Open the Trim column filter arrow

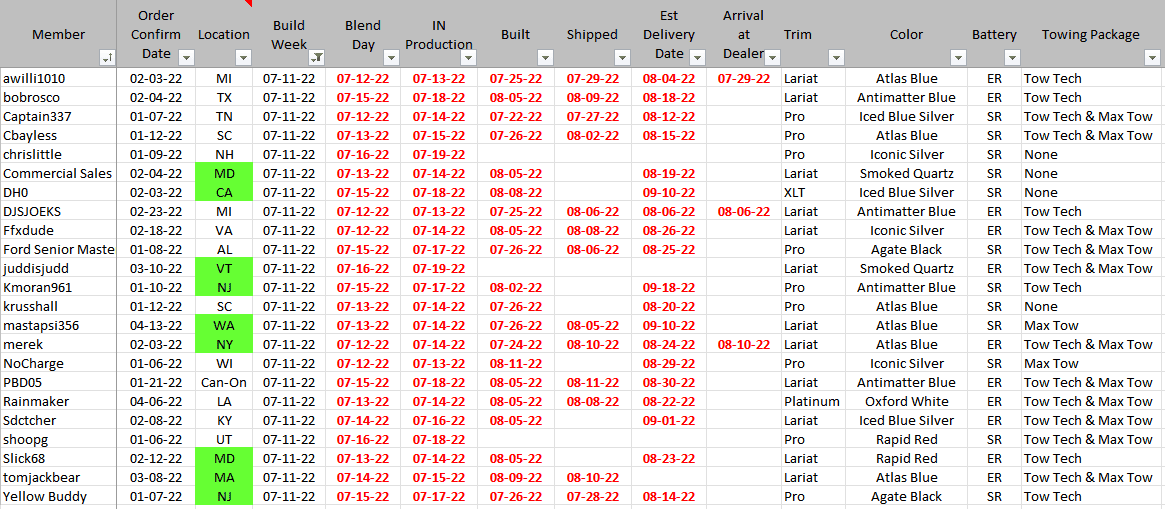point(836,58)
